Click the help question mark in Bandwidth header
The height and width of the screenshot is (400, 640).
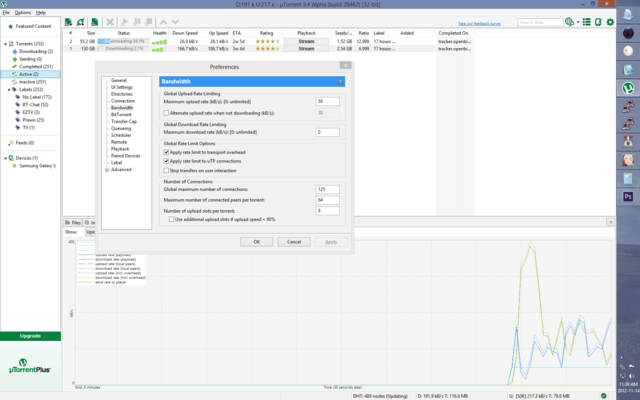[340, 82]
